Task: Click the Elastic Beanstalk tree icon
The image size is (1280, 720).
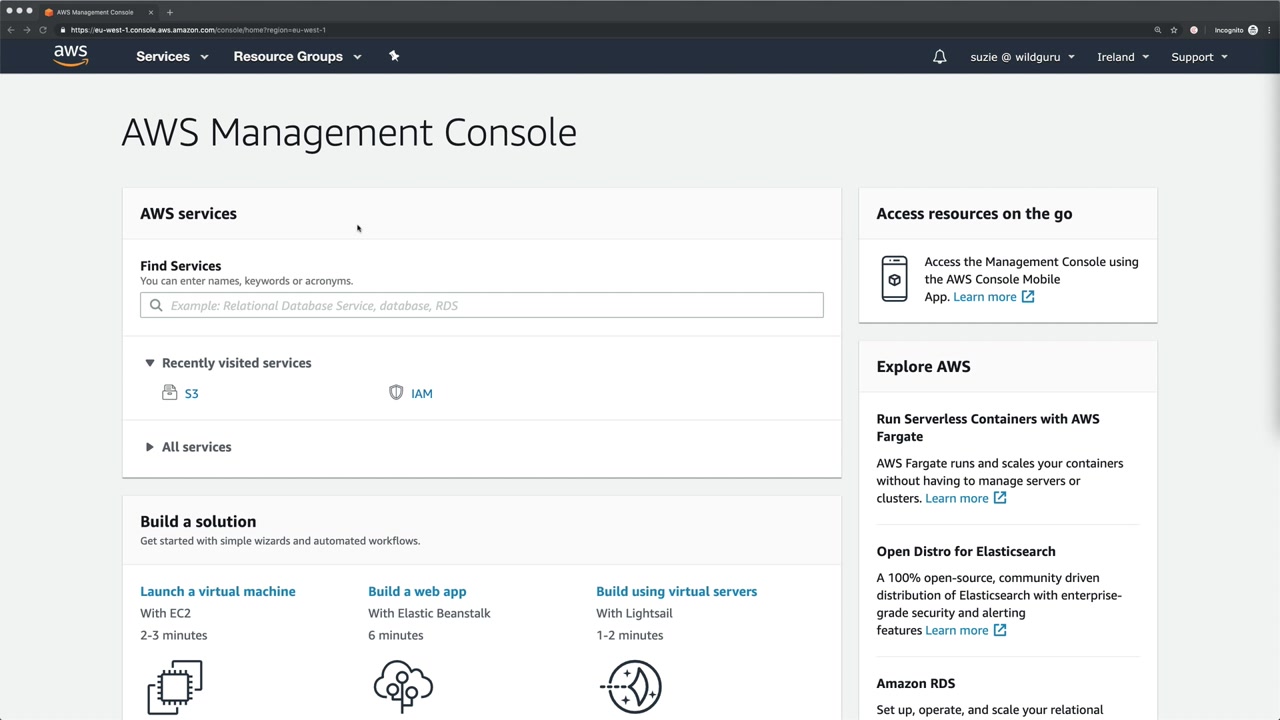Action: tap(403, 686)
